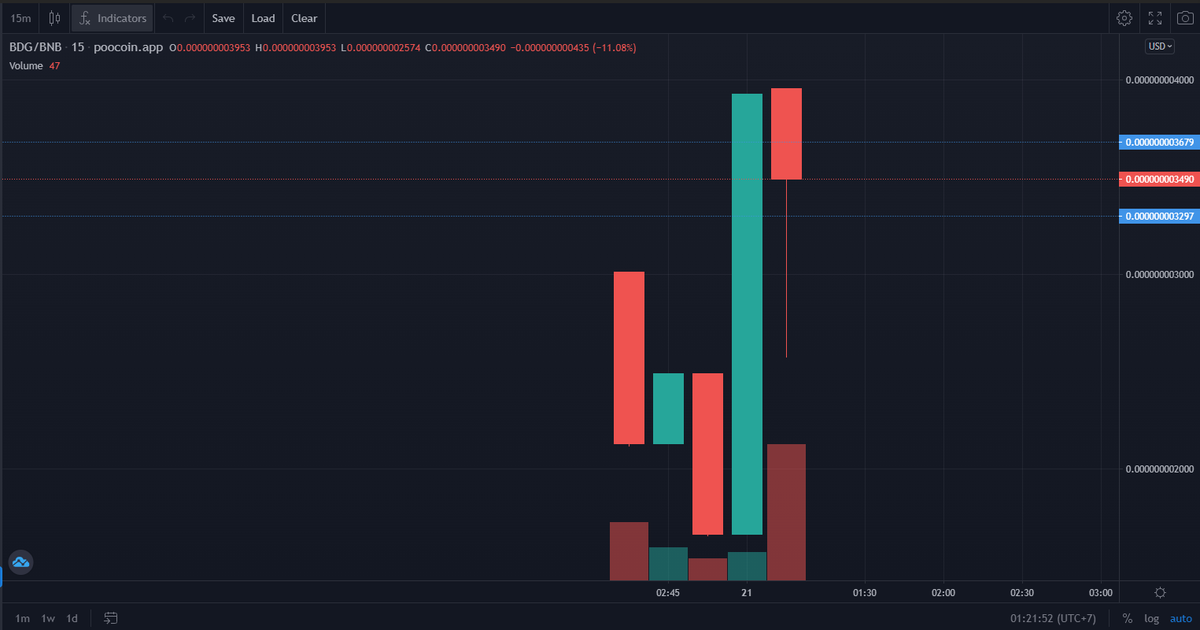The image size is (1200, 630).
Task: Click the 0.000000003000 price axis value
Action: click(1159, 274)
